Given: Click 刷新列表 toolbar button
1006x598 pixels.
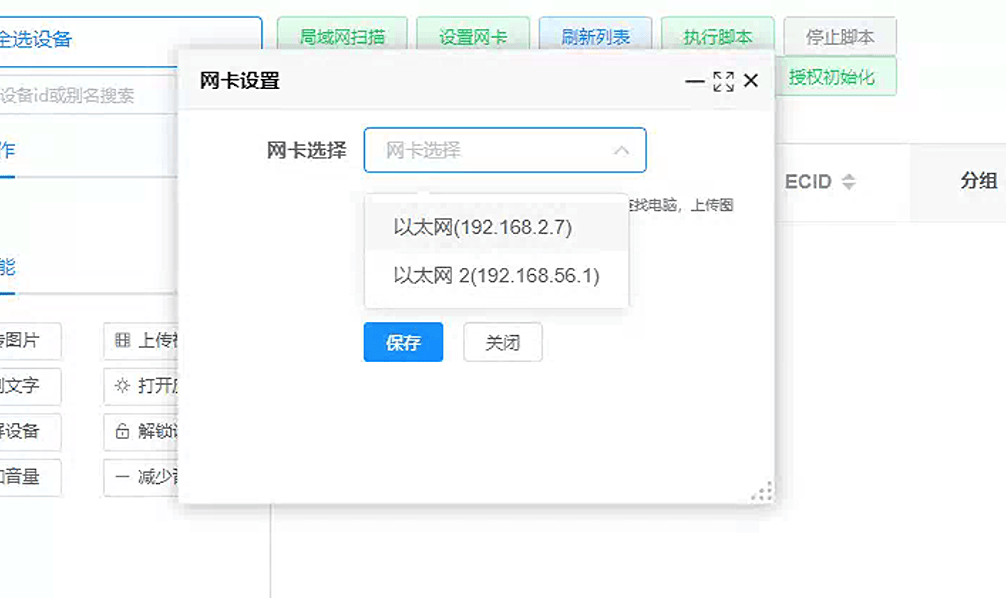Looking at the screenshot, I should click(x=595, y=37).
